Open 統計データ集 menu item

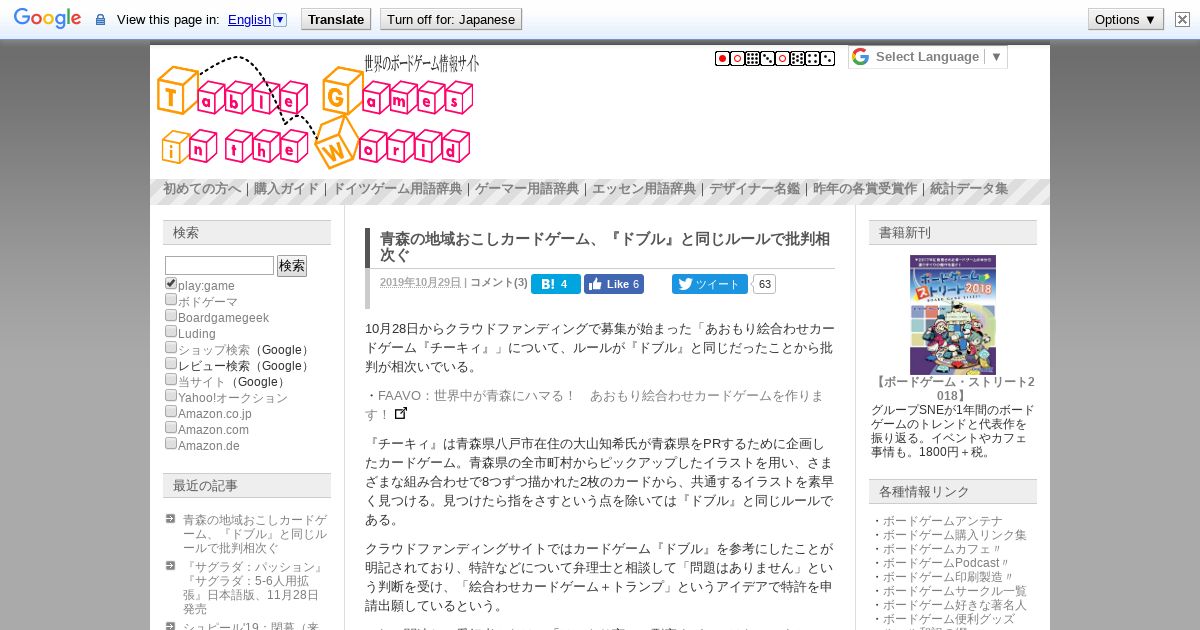[969, 189]
